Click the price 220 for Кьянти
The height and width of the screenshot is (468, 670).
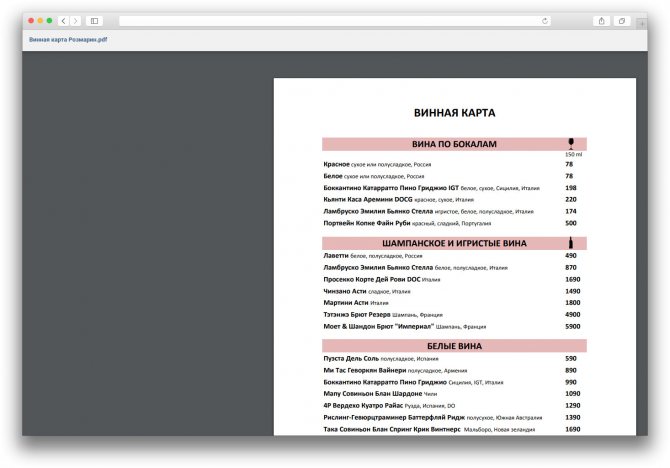coord(571,200)
